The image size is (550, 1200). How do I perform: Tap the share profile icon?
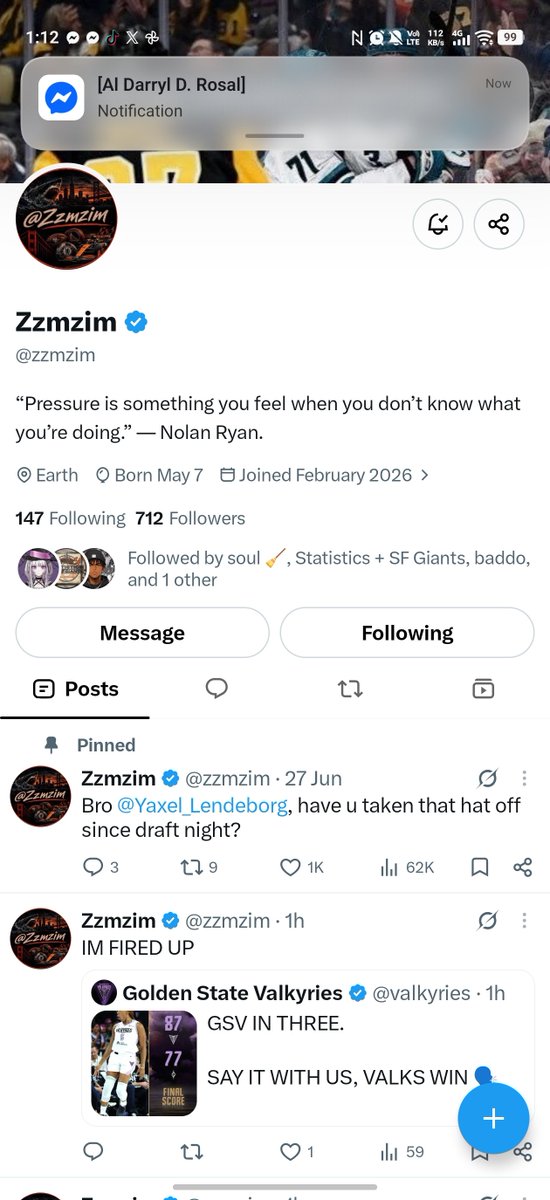(x=499, y=224)
